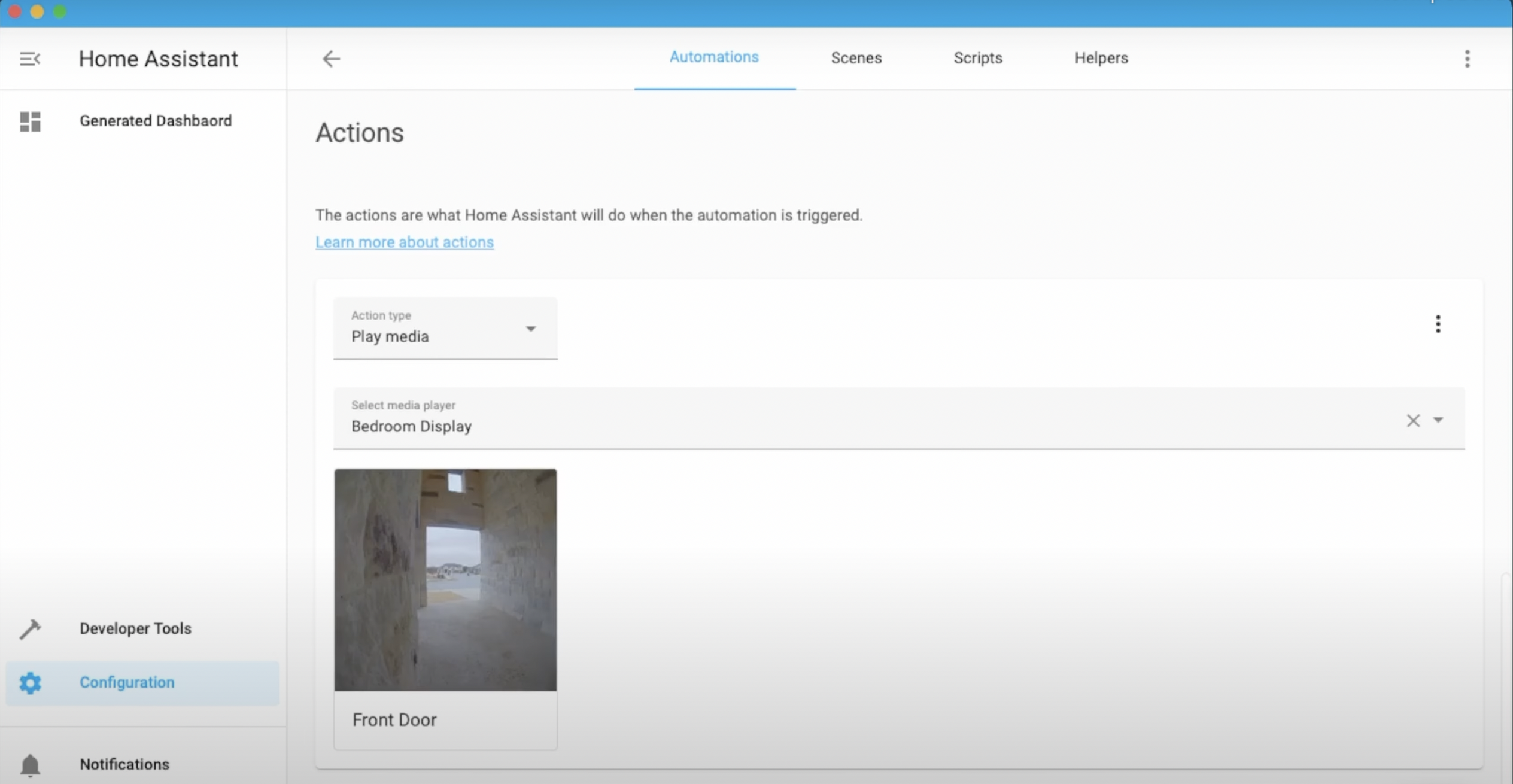Clear the Bedroom Display media player selection
Screen dimensions: 1513x784
tap(1413, 420)
